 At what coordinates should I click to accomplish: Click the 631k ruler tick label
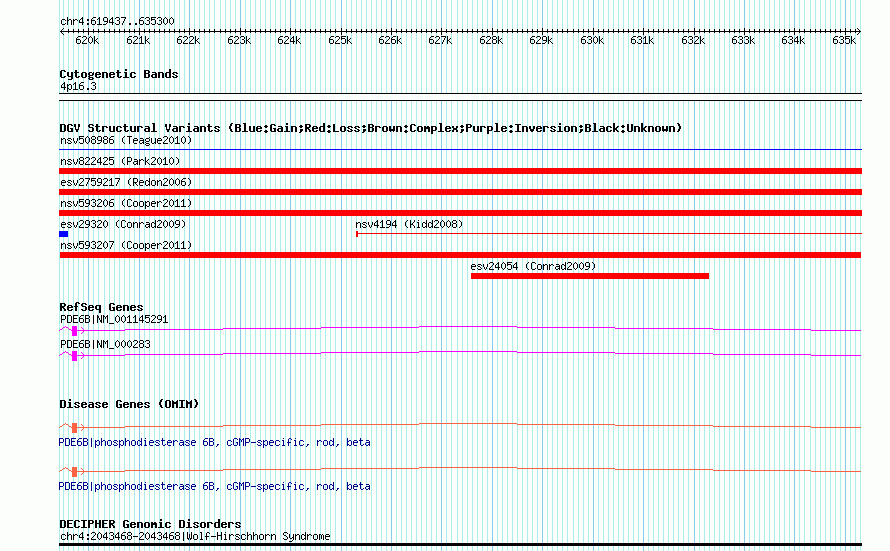tap(642, 40)
